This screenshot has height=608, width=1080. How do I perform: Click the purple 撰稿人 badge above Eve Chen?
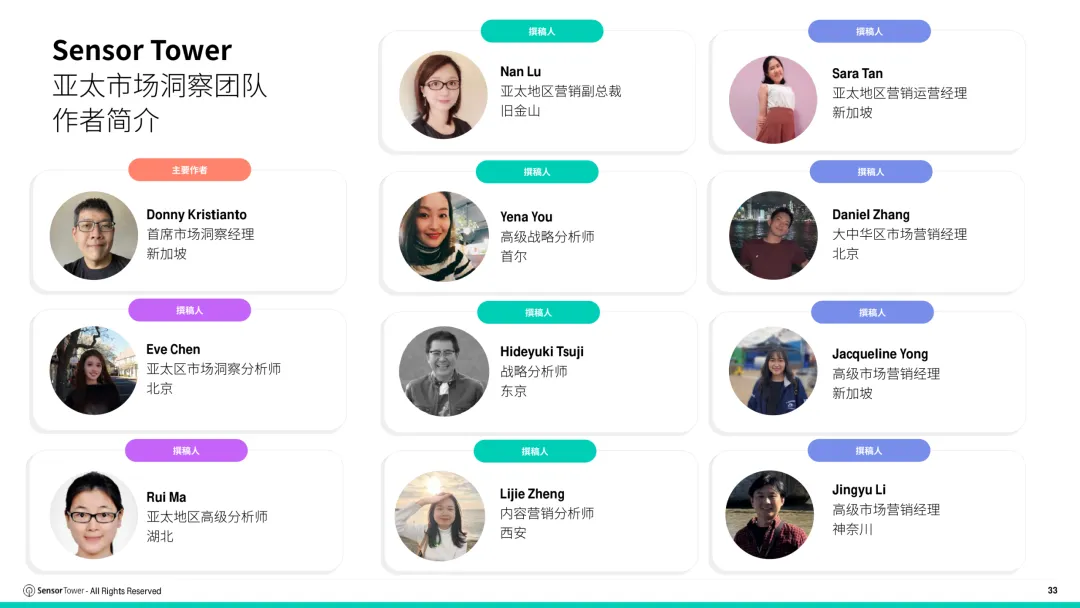coord(189,310)
